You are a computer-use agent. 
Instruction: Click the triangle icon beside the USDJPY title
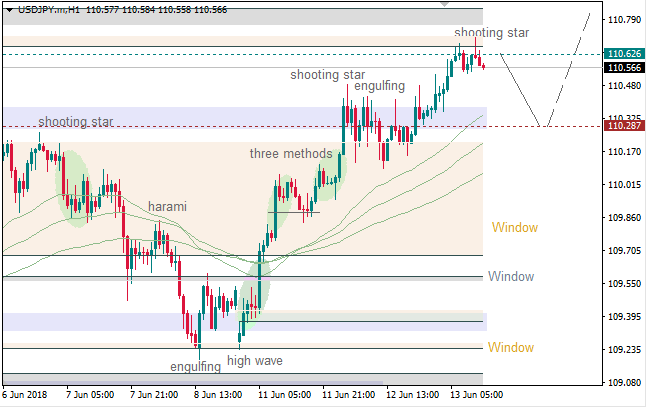tap(9, 9)
